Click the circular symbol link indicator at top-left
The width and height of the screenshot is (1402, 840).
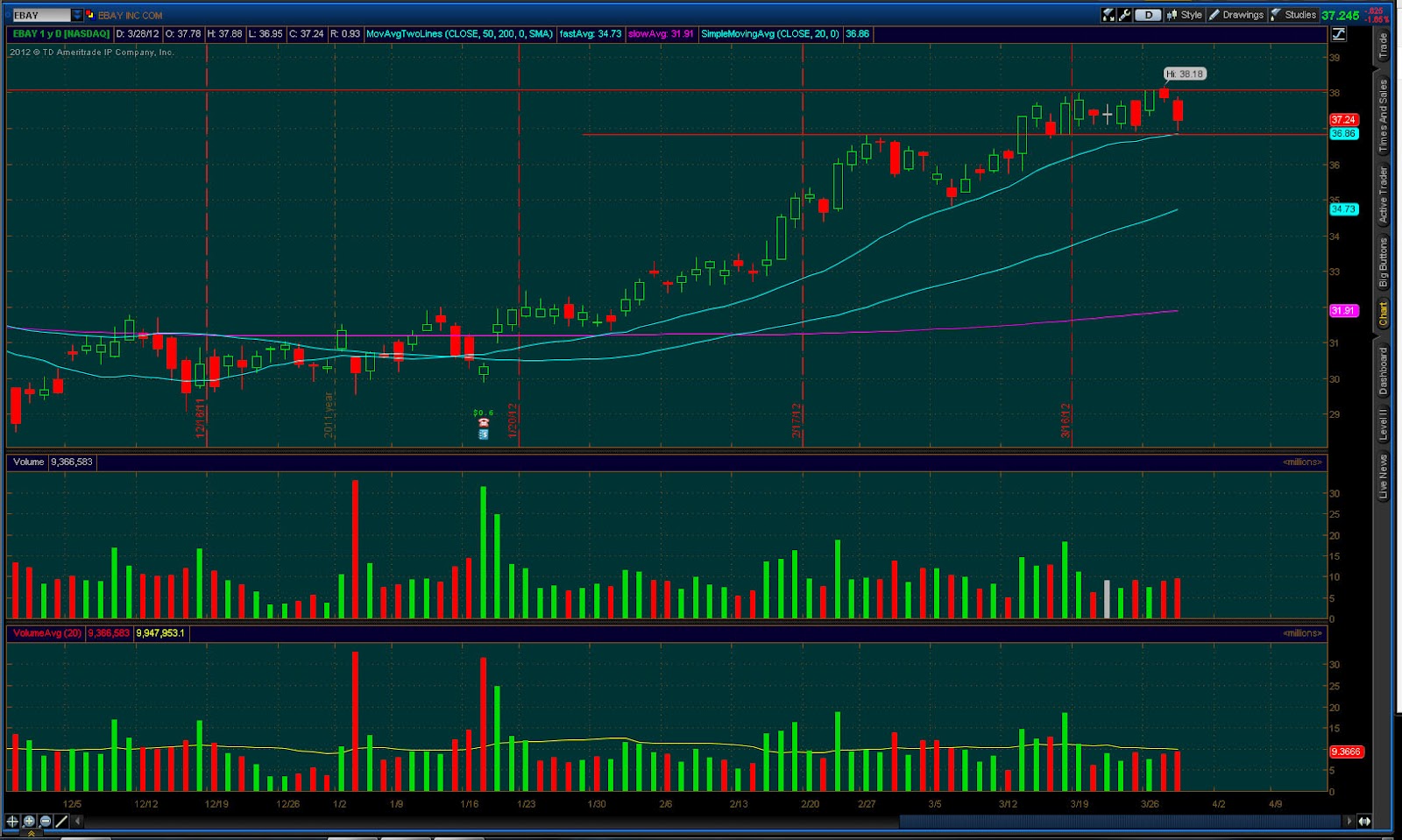click(x=6, y=15)
